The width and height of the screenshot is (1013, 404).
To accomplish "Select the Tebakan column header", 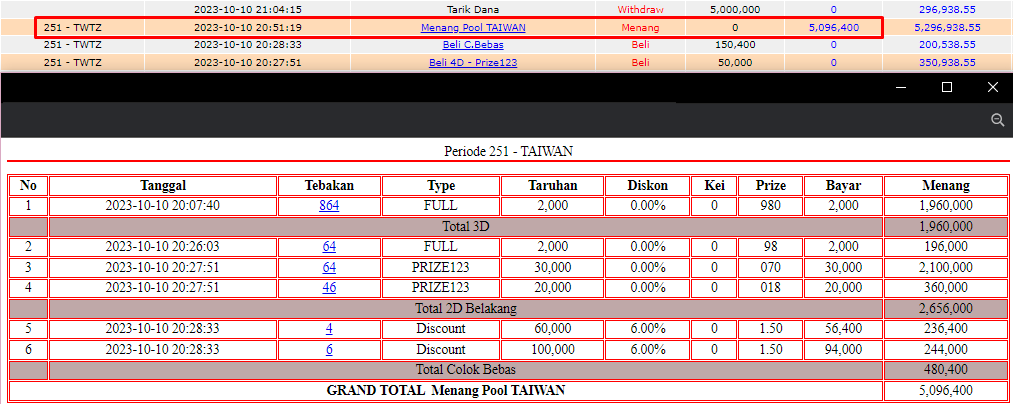I will [x=329, y=186].
